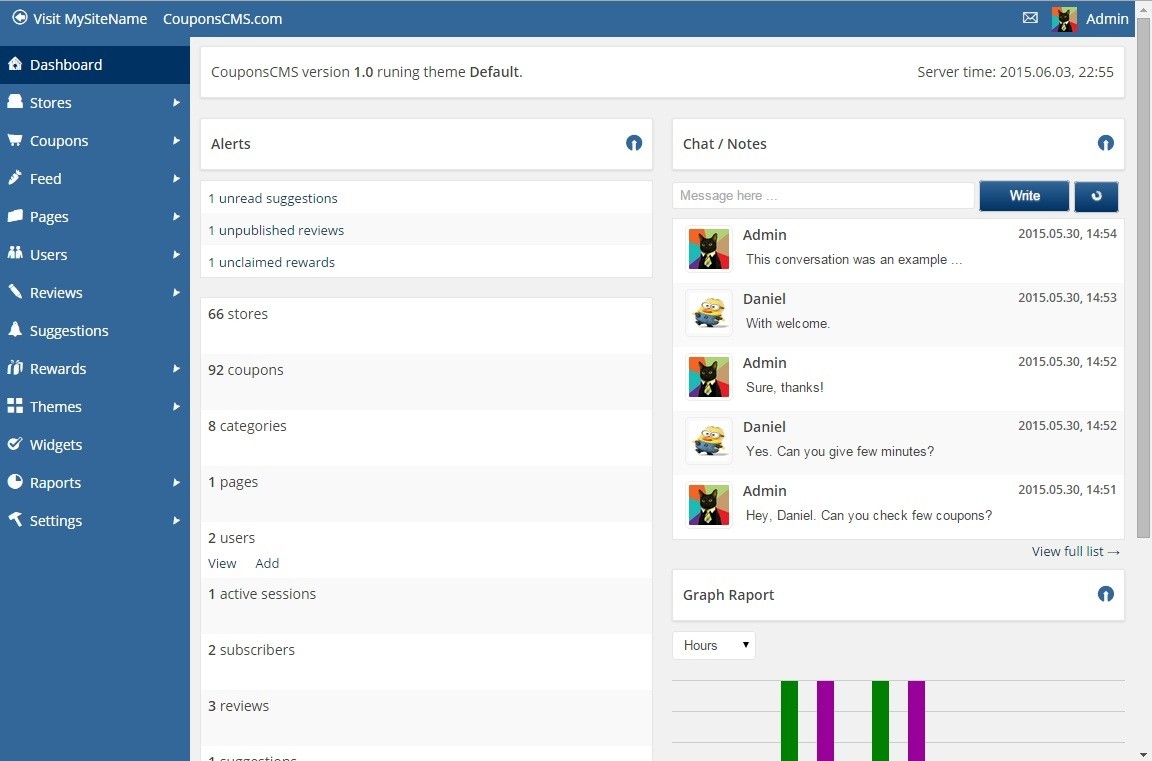Click into the Message here input field
1152x761 pixels.
click(x=823, y=196)
